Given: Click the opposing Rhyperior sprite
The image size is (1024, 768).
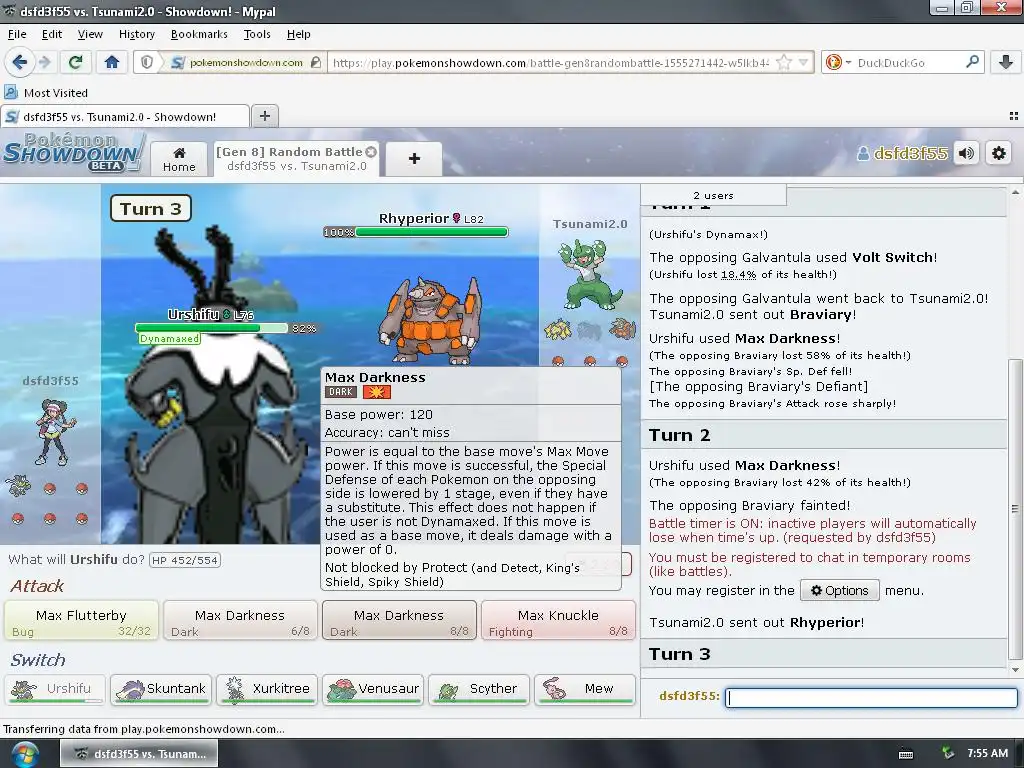Looking at the screenshot, I should pos(432,321).
